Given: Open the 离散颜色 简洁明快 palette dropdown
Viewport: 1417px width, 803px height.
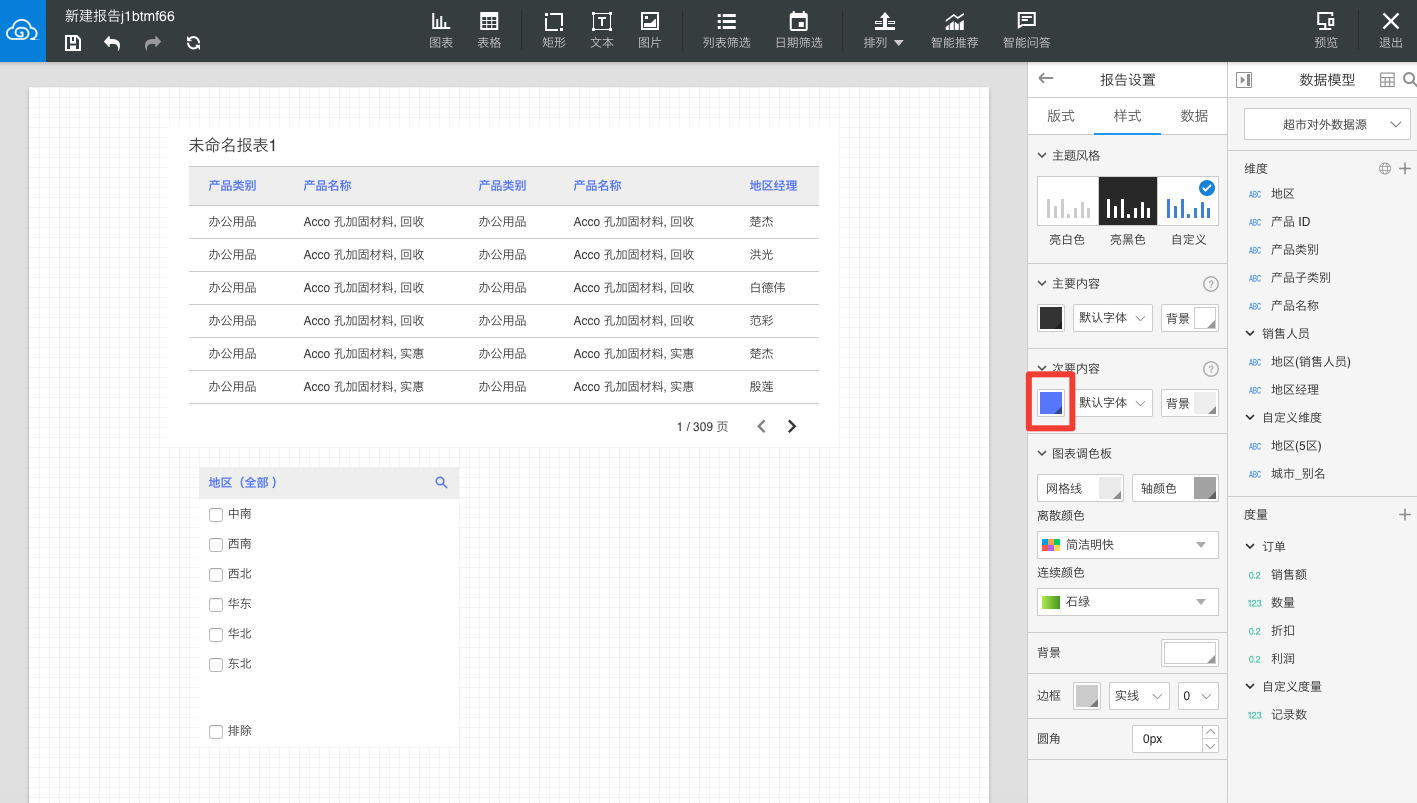Looking at the screenshot, I should 1128,545.
